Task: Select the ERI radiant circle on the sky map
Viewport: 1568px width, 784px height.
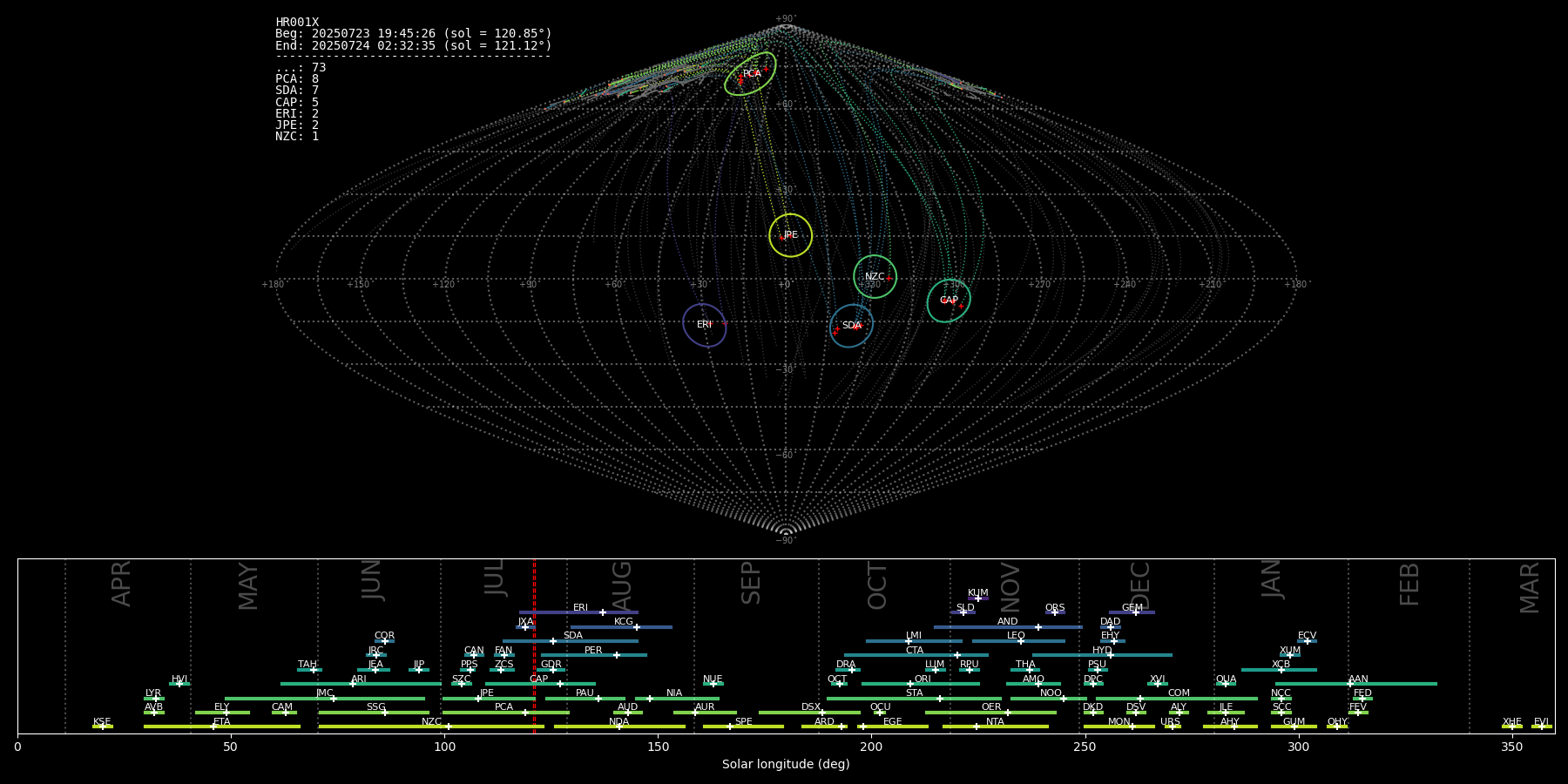Action: [704, 325]
